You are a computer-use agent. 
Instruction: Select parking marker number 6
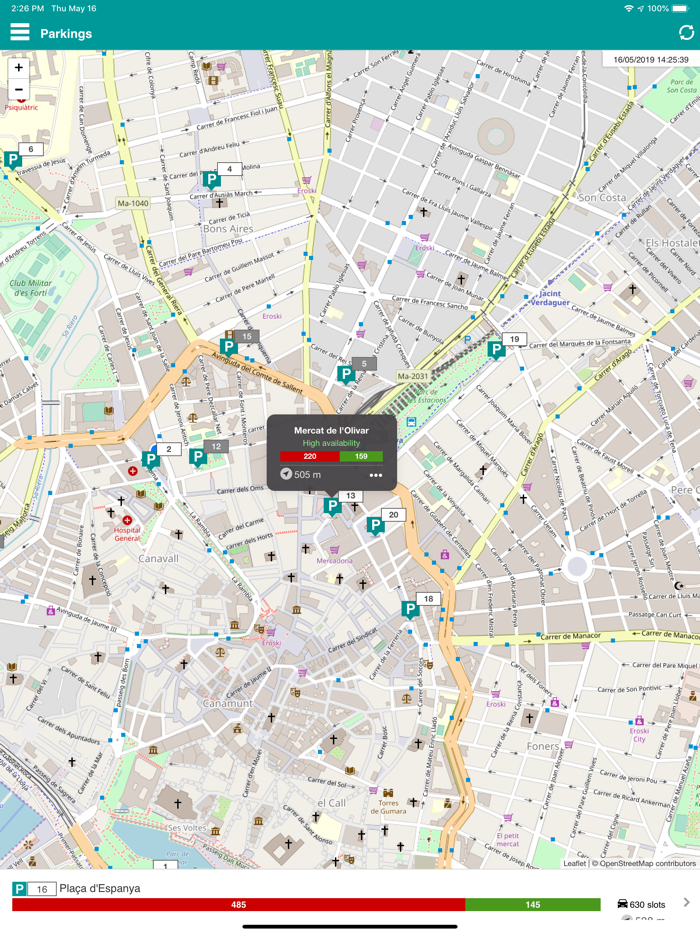13,160
